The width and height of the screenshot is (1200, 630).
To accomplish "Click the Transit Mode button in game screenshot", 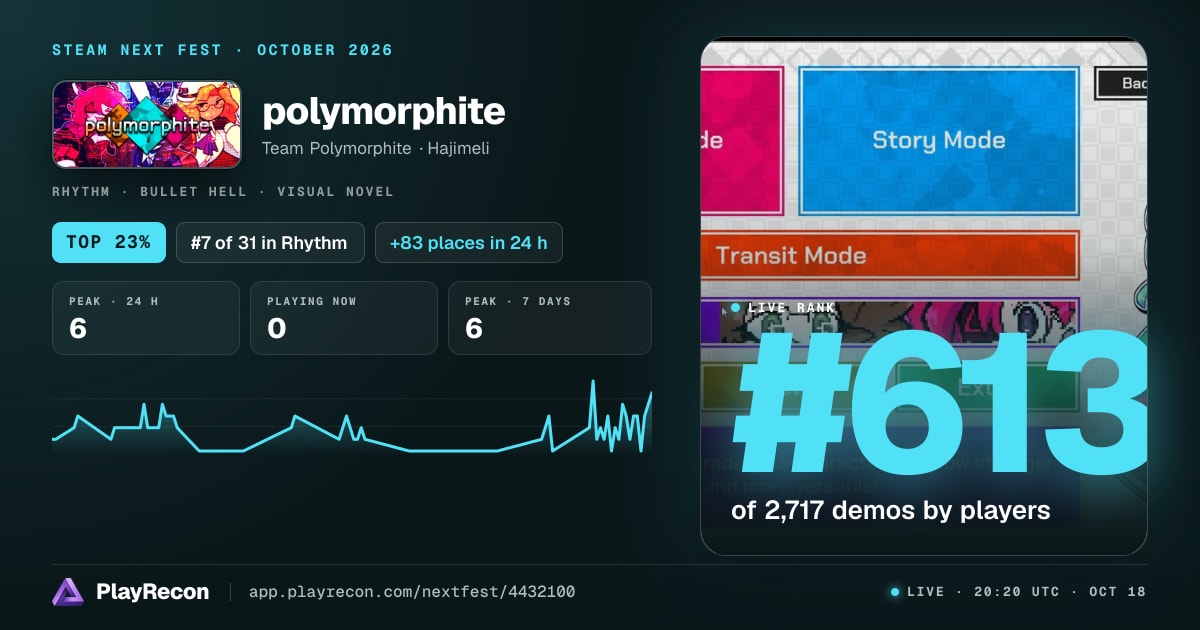I will [890, 255].
